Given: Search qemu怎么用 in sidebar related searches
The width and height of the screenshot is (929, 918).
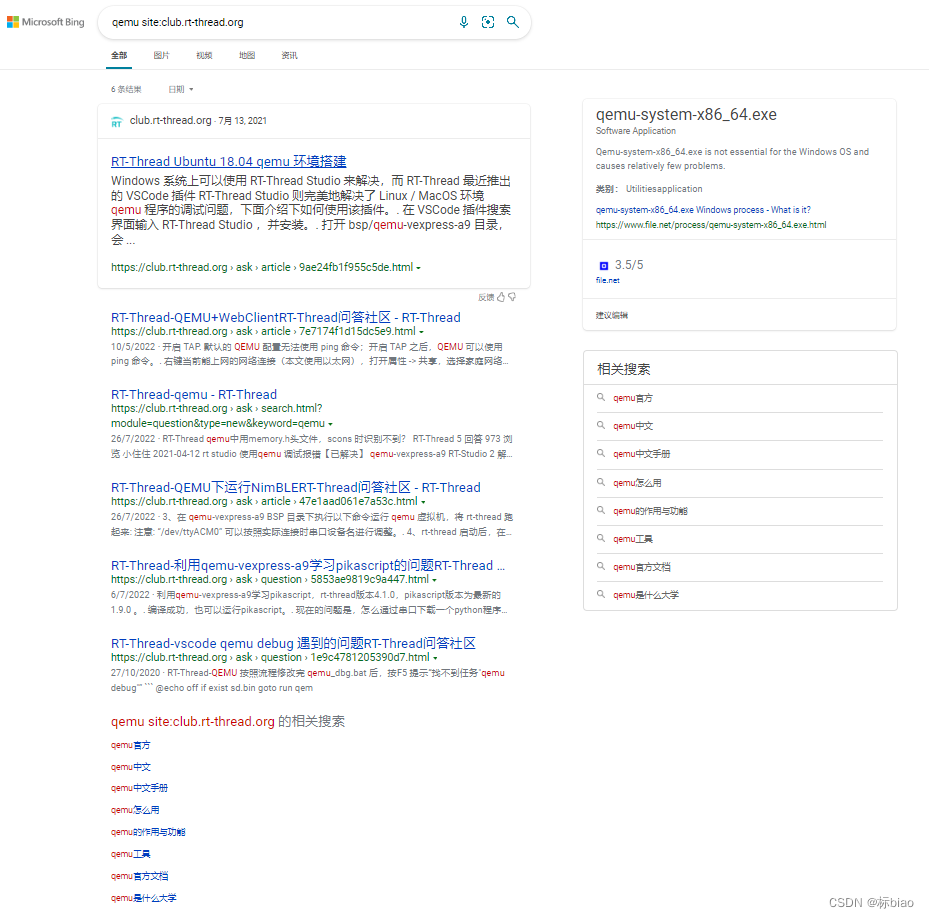Looking at the screenshot, I should 637,483.
